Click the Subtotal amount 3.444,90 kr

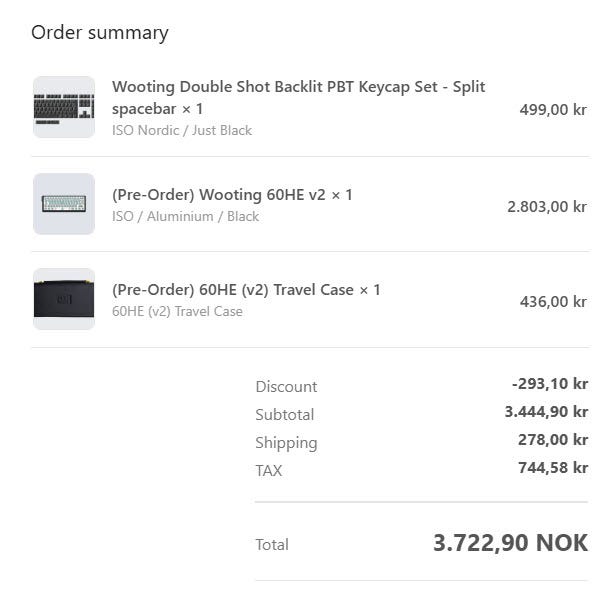tap(546, 411)
